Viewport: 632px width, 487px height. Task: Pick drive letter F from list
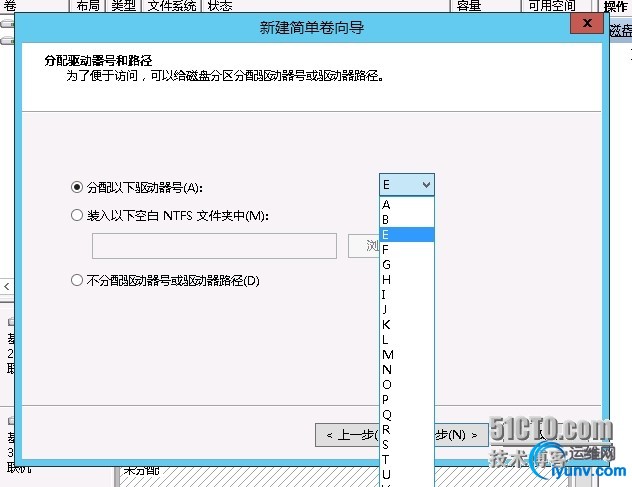(407, 250)
